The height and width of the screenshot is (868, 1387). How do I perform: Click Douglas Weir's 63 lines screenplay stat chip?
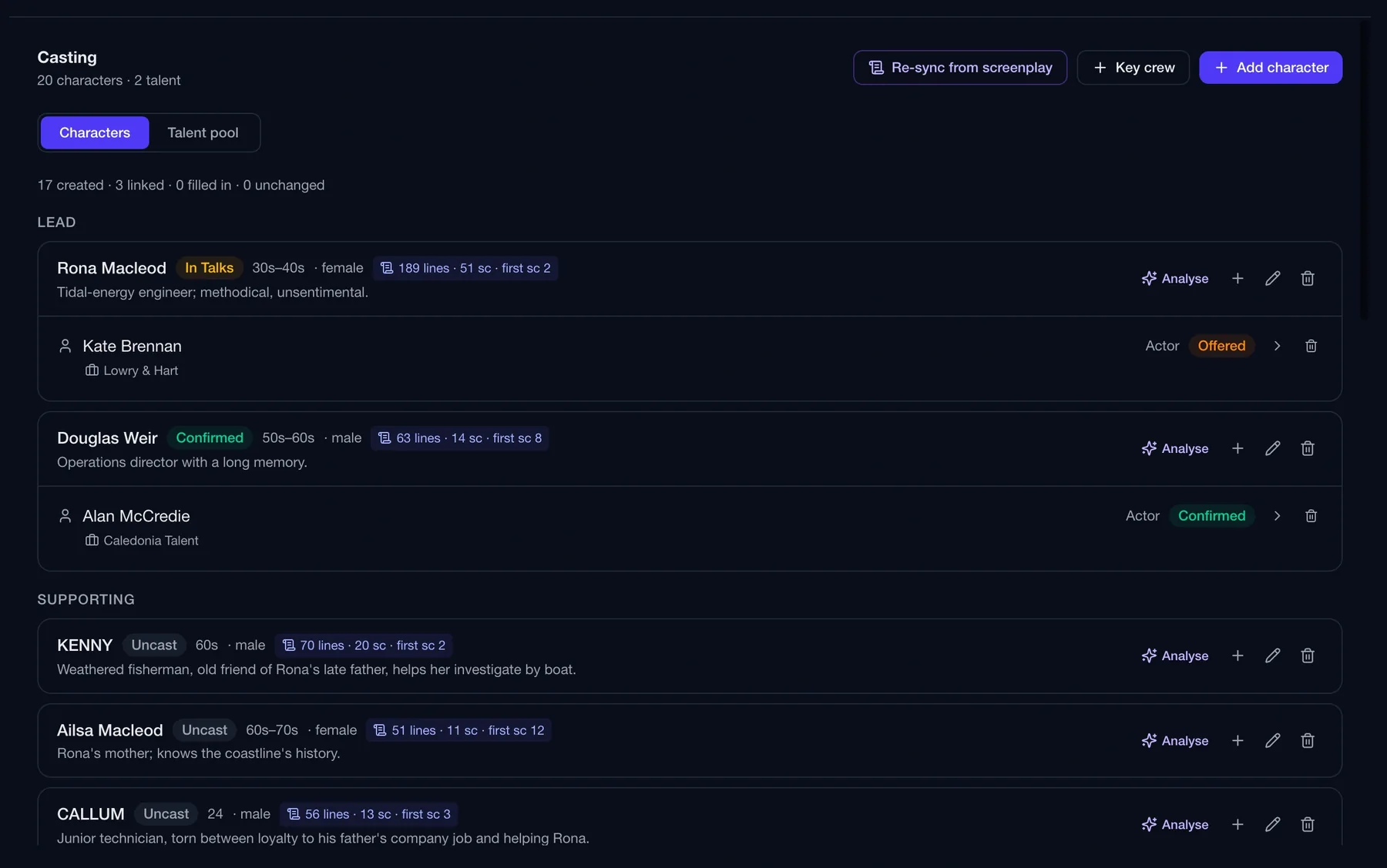(x=459, y=438)
